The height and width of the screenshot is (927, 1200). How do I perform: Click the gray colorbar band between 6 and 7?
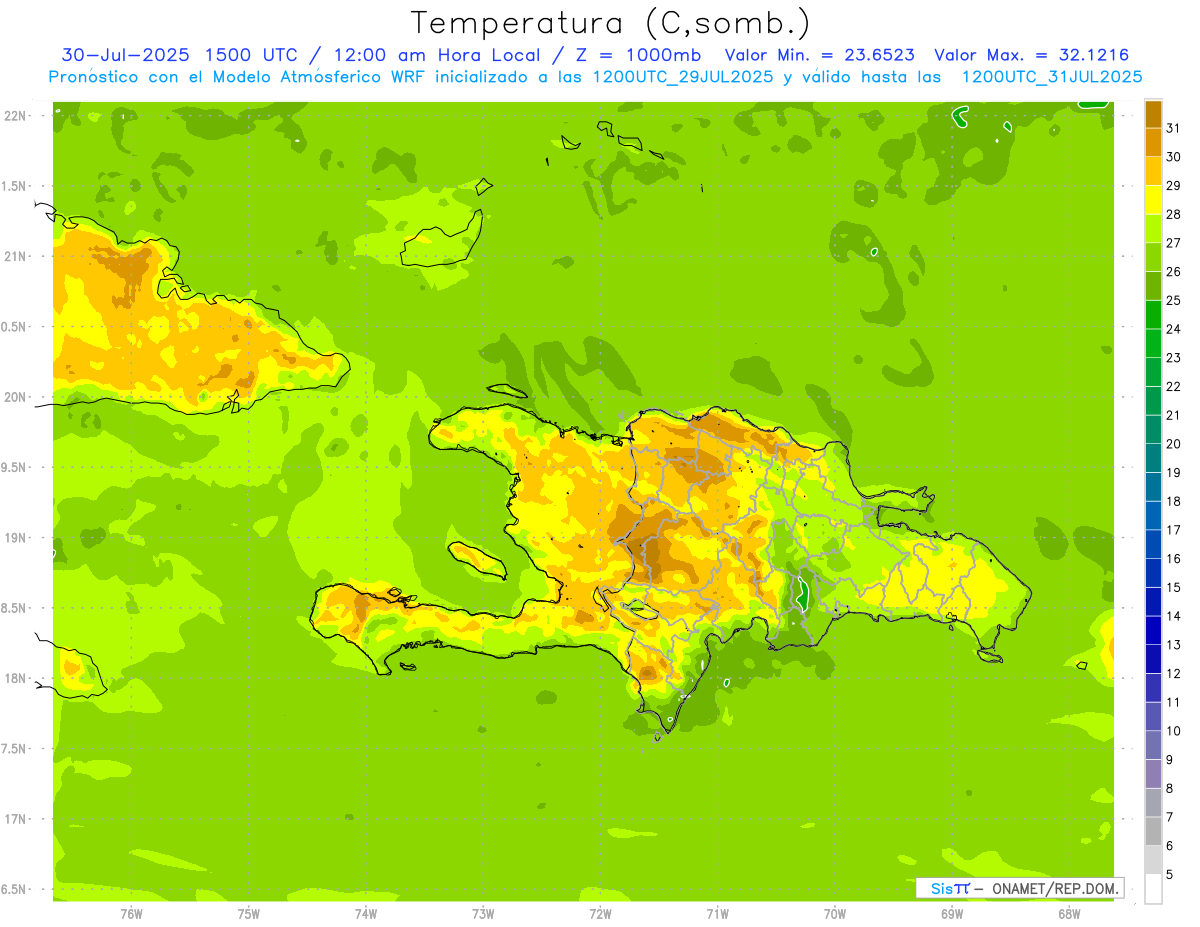(x=1154, y=831)
